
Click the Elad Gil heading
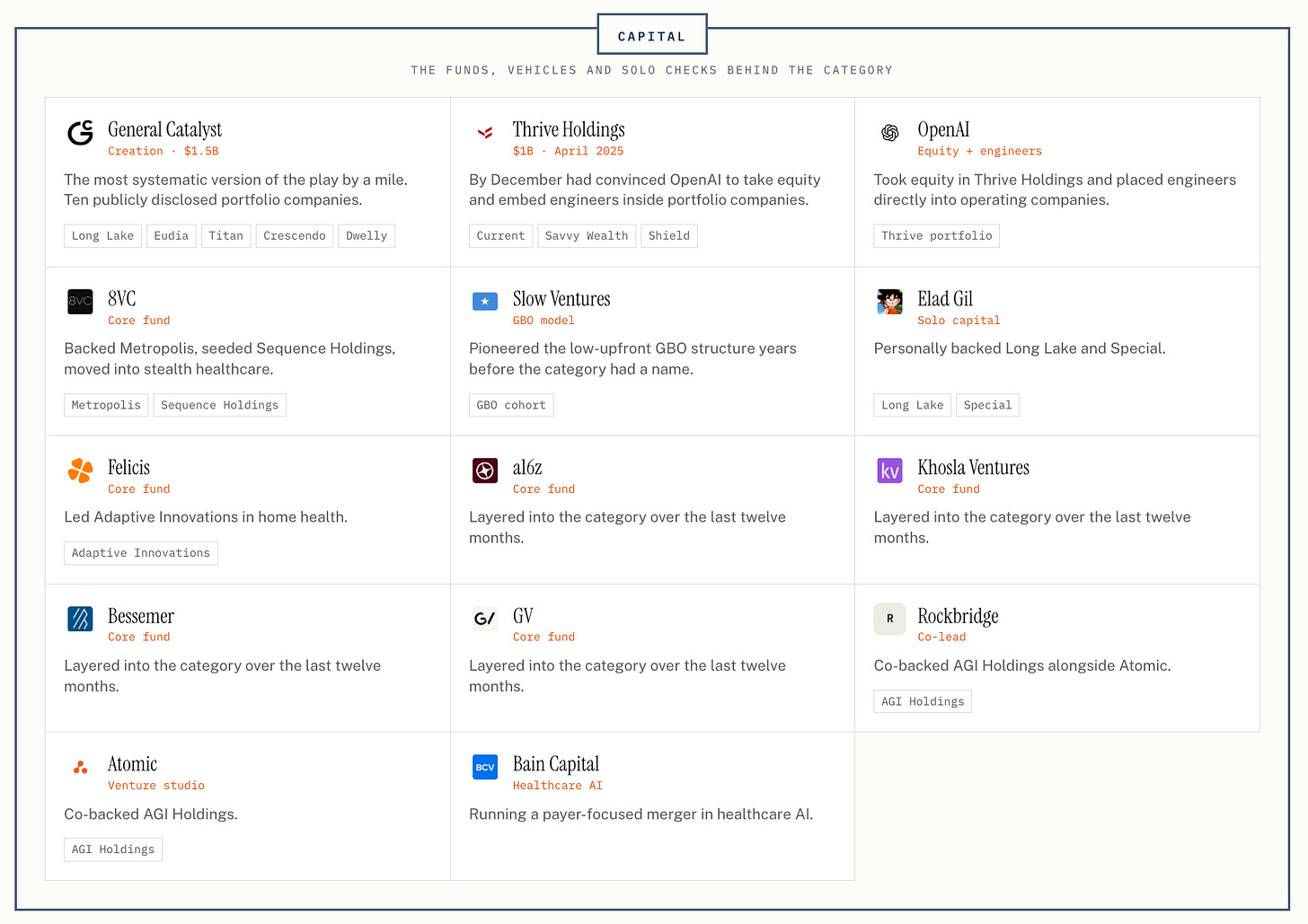945,298
